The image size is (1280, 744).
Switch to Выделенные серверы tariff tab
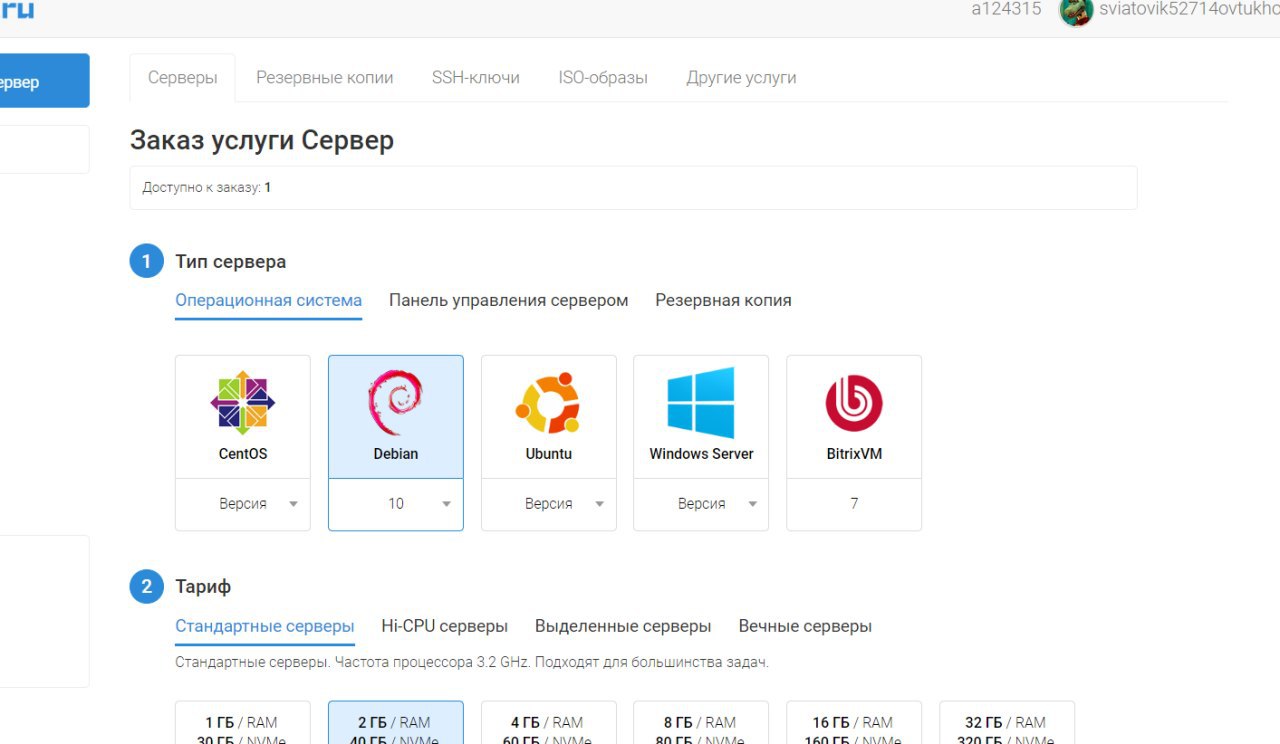[x=623, y=626]
